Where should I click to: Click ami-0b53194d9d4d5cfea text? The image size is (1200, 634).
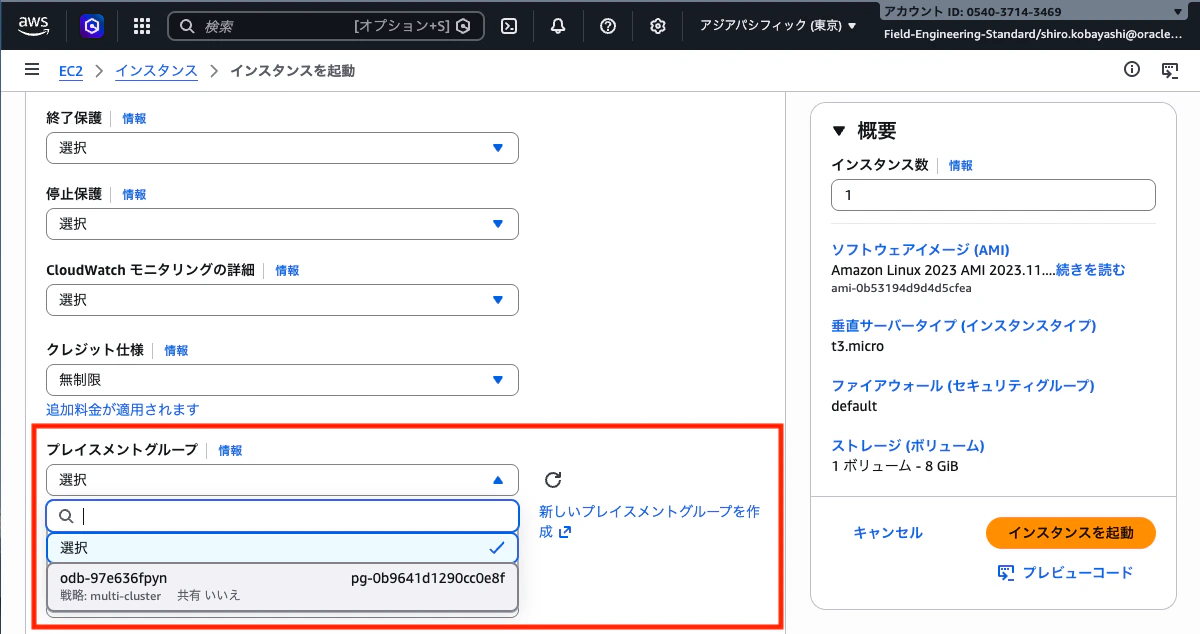(x=901, y=288)
